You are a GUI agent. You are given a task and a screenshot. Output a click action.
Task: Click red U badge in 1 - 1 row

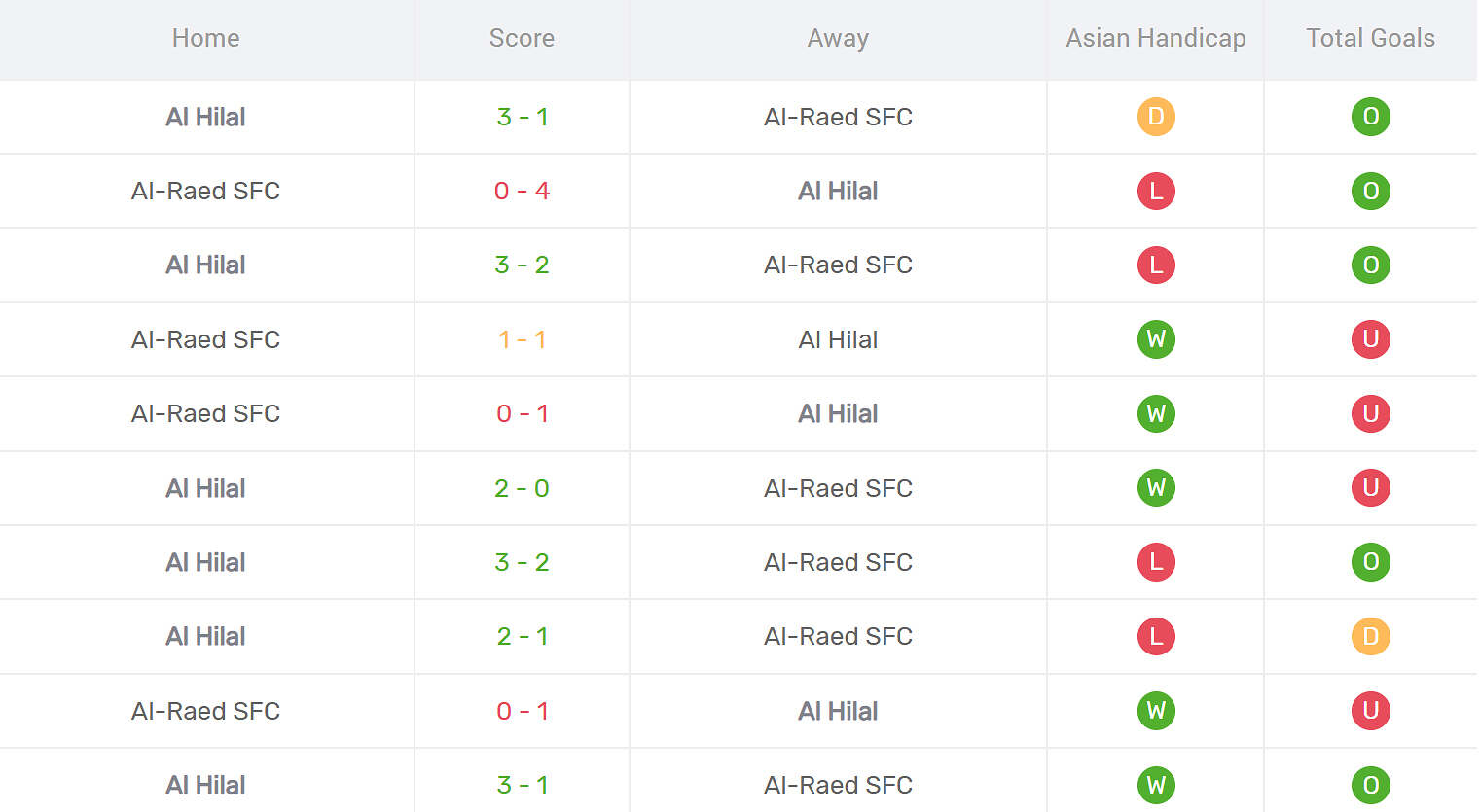tap(1370, 339)
